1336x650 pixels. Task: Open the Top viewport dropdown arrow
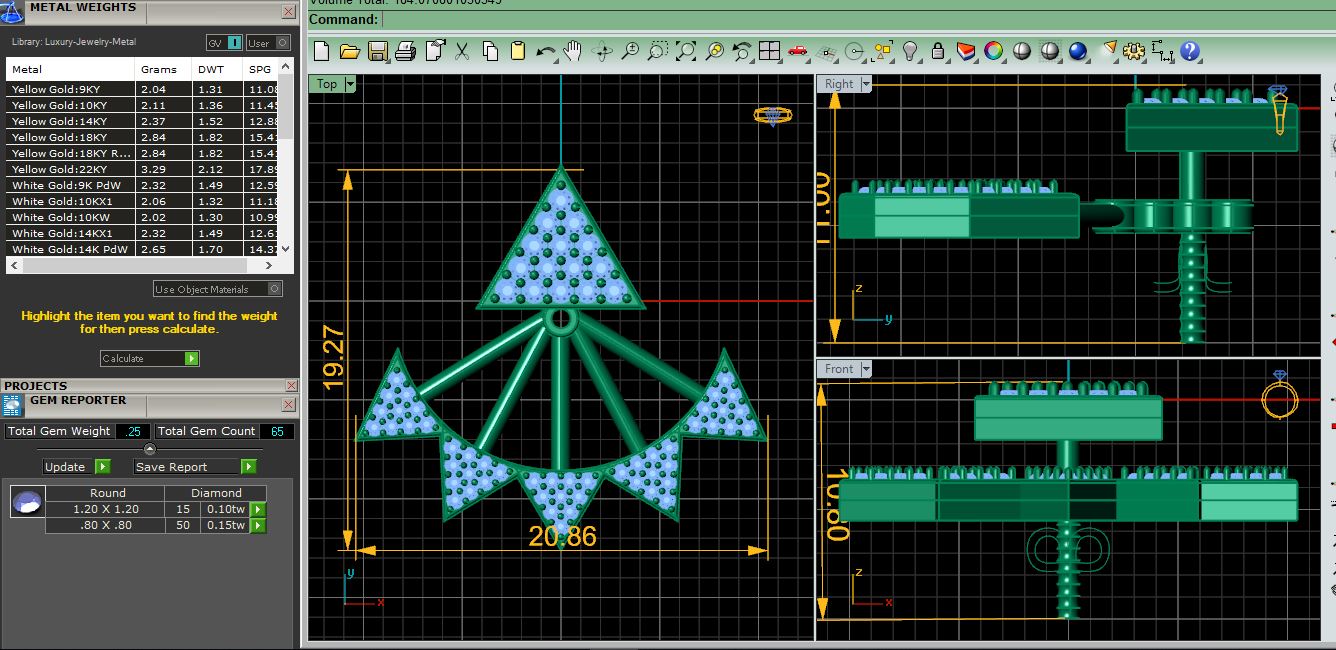(x=350, y=84)
